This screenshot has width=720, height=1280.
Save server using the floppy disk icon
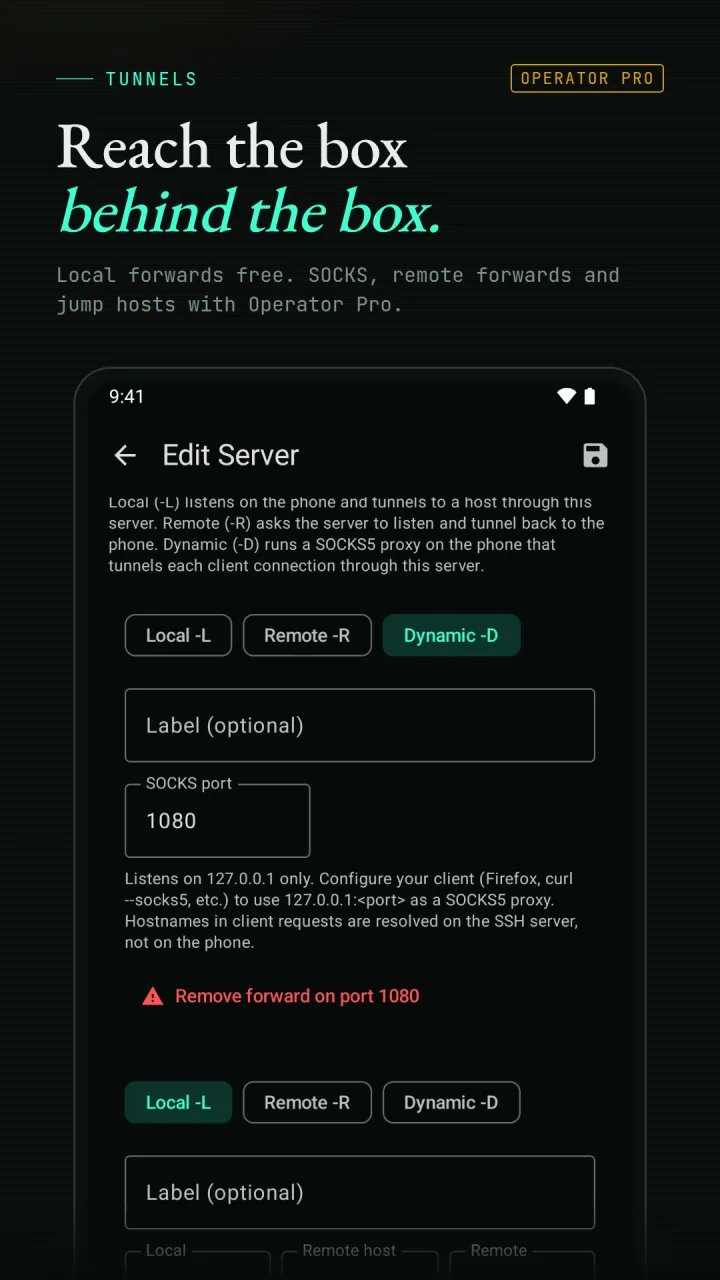coord(595,456)
